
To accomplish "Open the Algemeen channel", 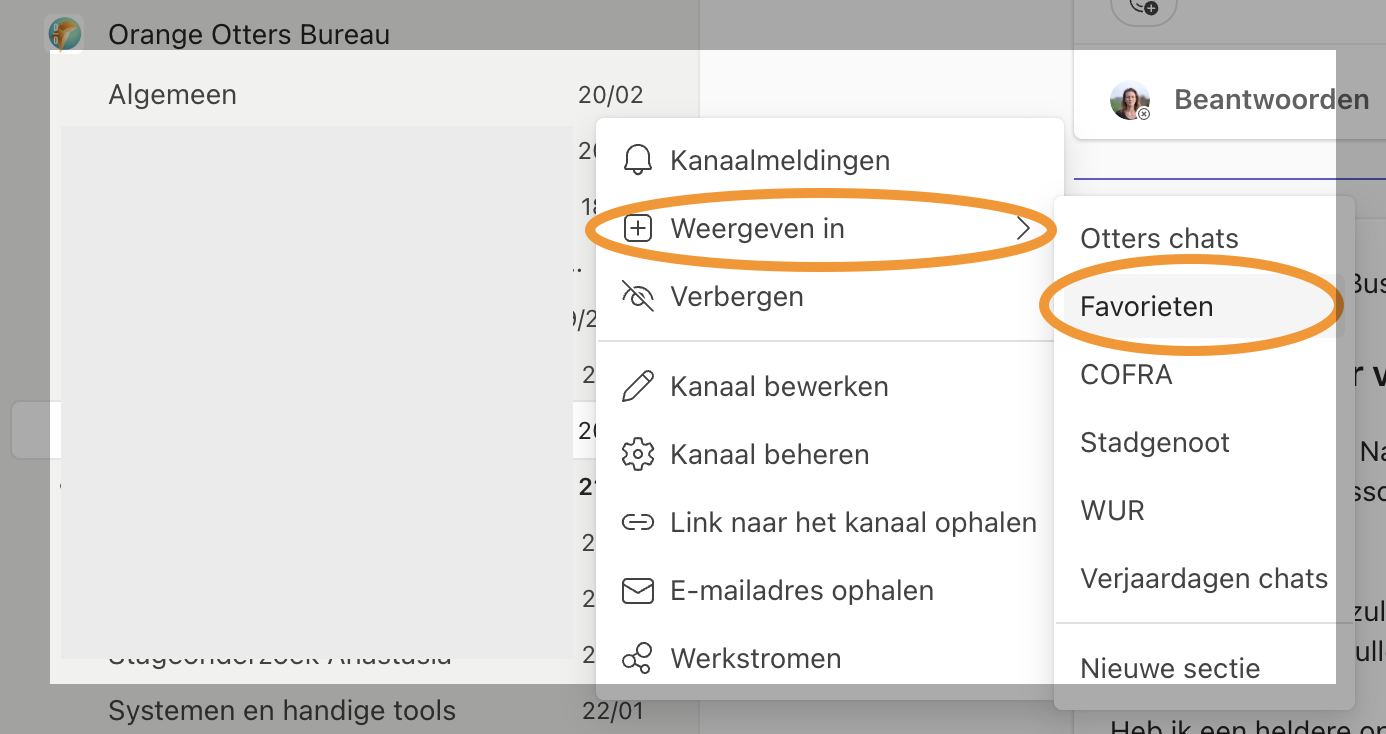I will (173, 95).
